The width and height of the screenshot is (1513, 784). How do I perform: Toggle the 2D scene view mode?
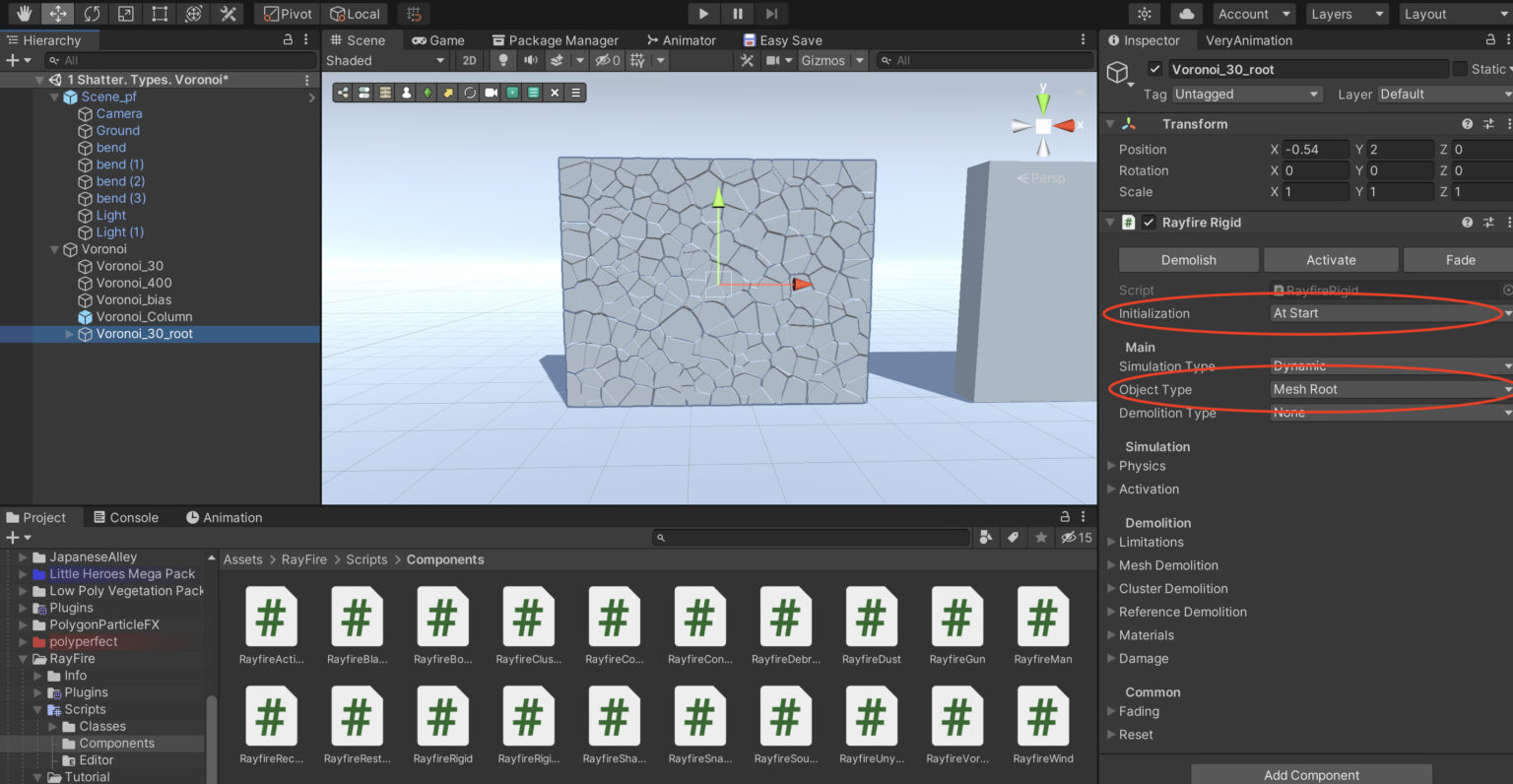[470, 61]
